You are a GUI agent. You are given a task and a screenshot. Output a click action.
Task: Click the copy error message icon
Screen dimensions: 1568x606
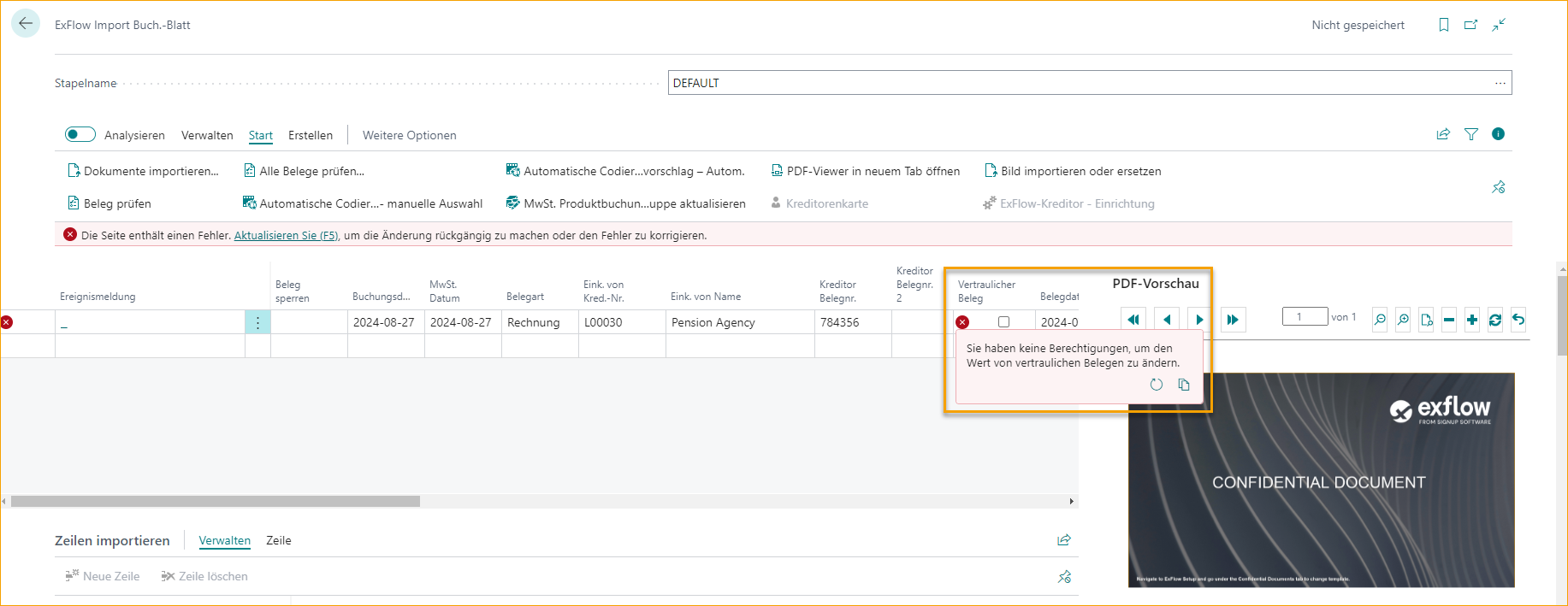[x=1184, y=385]
